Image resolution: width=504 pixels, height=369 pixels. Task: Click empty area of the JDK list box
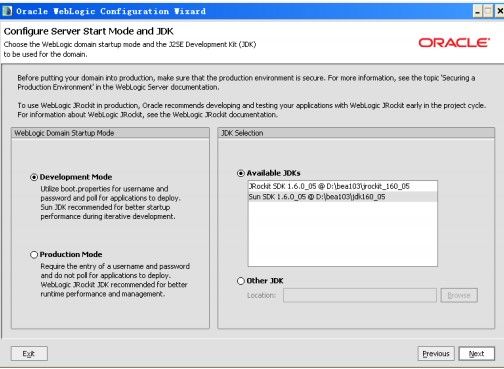[343, 233]
